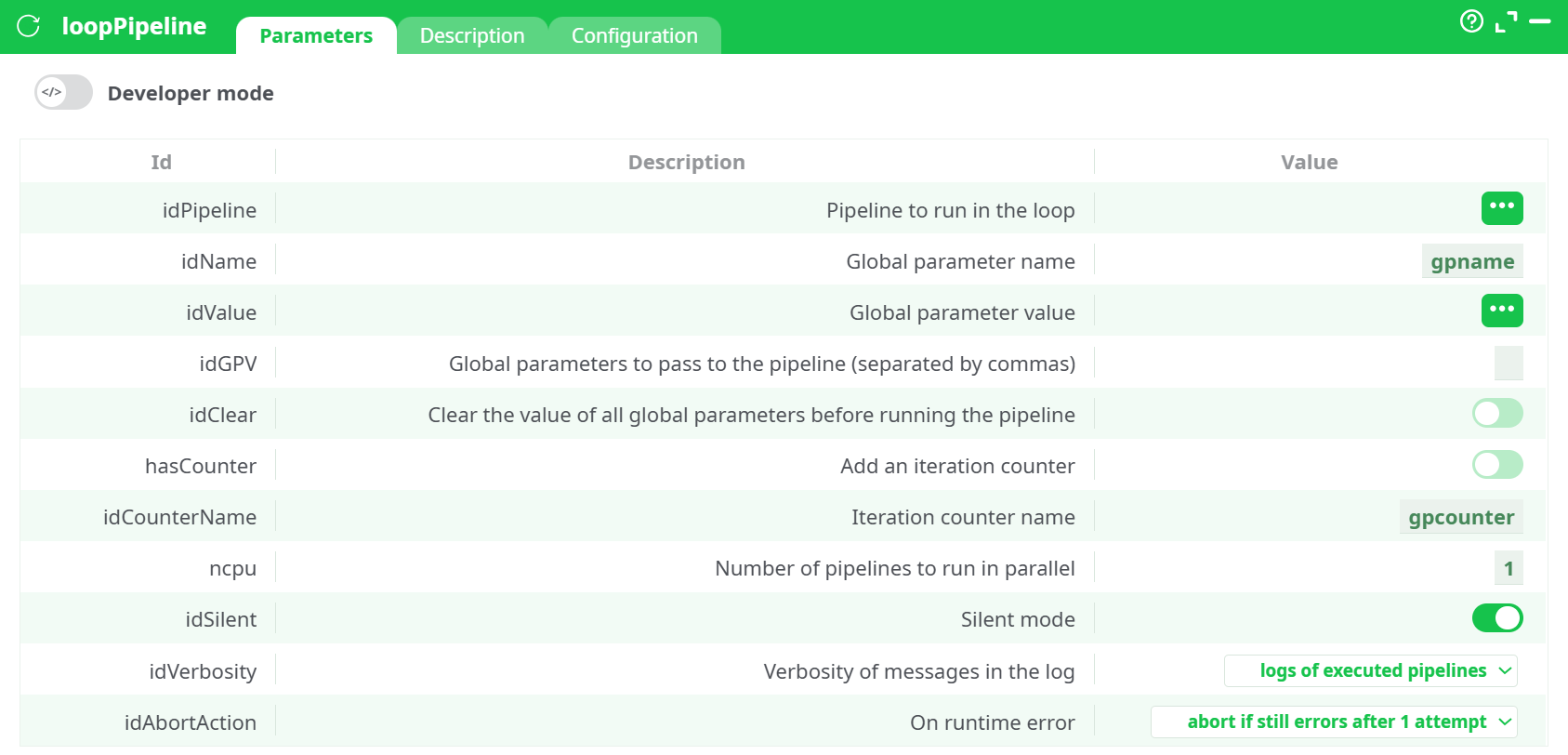
Task: Disable the Silent mode toggle
Action: (1496, 618)
